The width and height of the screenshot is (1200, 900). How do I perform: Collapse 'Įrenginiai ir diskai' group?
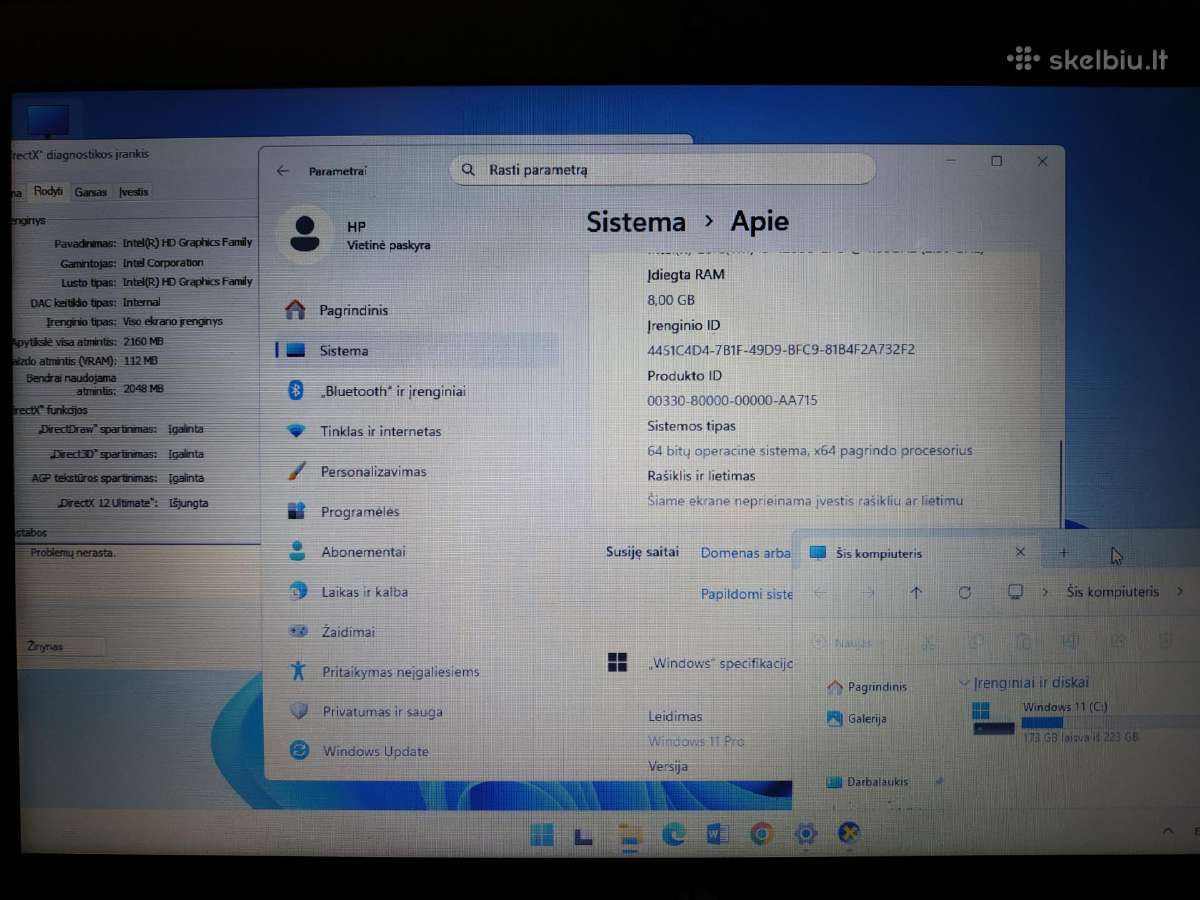coord(964,683)
